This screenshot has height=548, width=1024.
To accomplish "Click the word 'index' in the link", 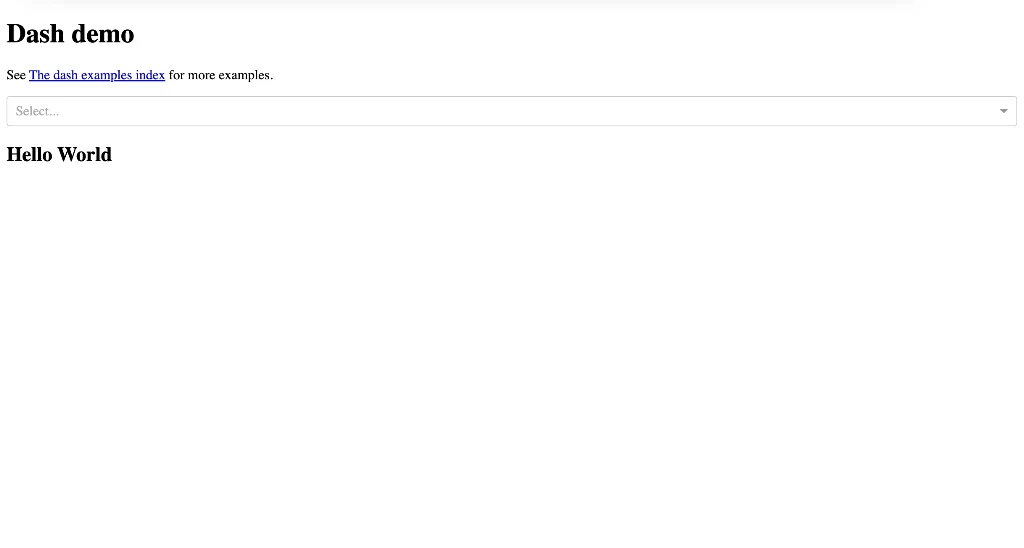I will pyautogui.click(x=151, y=75).
